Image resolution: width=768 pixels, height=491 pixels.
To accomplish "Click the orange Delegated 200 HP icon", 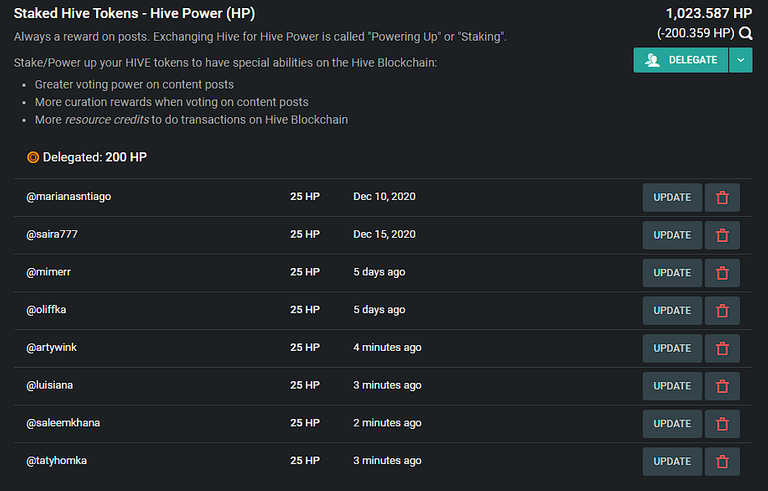I will point(33,157).
